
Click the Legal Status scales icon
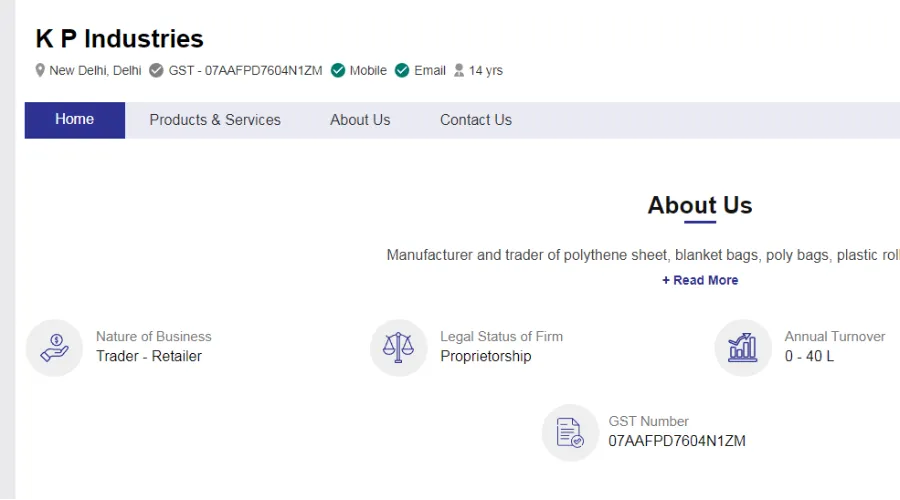[x=398, y=348]
